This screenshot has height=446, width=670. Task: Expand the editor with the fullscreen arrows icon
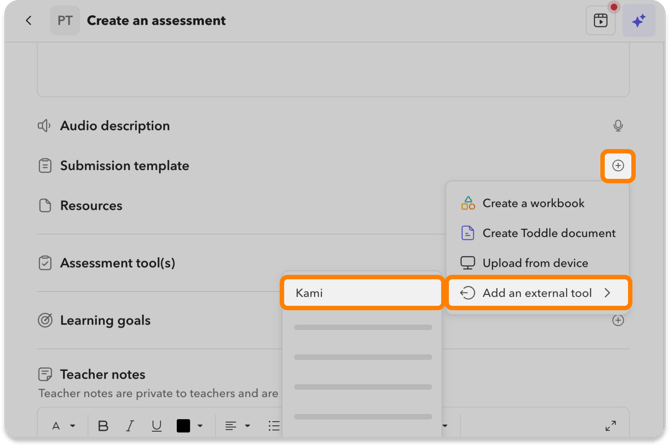tap(611, 425)
